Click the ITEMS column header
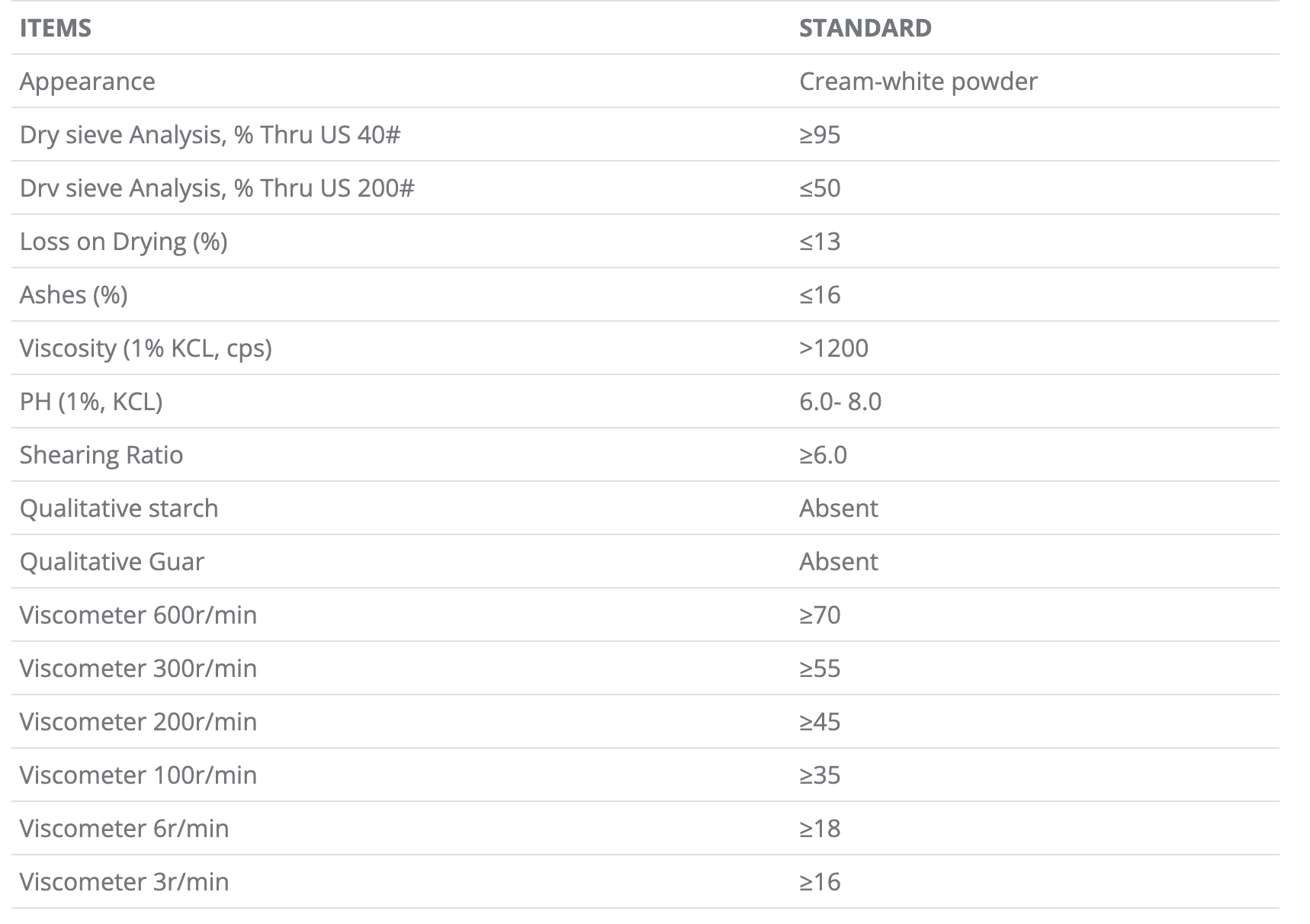This screenshot has height=924, width=1310. coord(56,28)
